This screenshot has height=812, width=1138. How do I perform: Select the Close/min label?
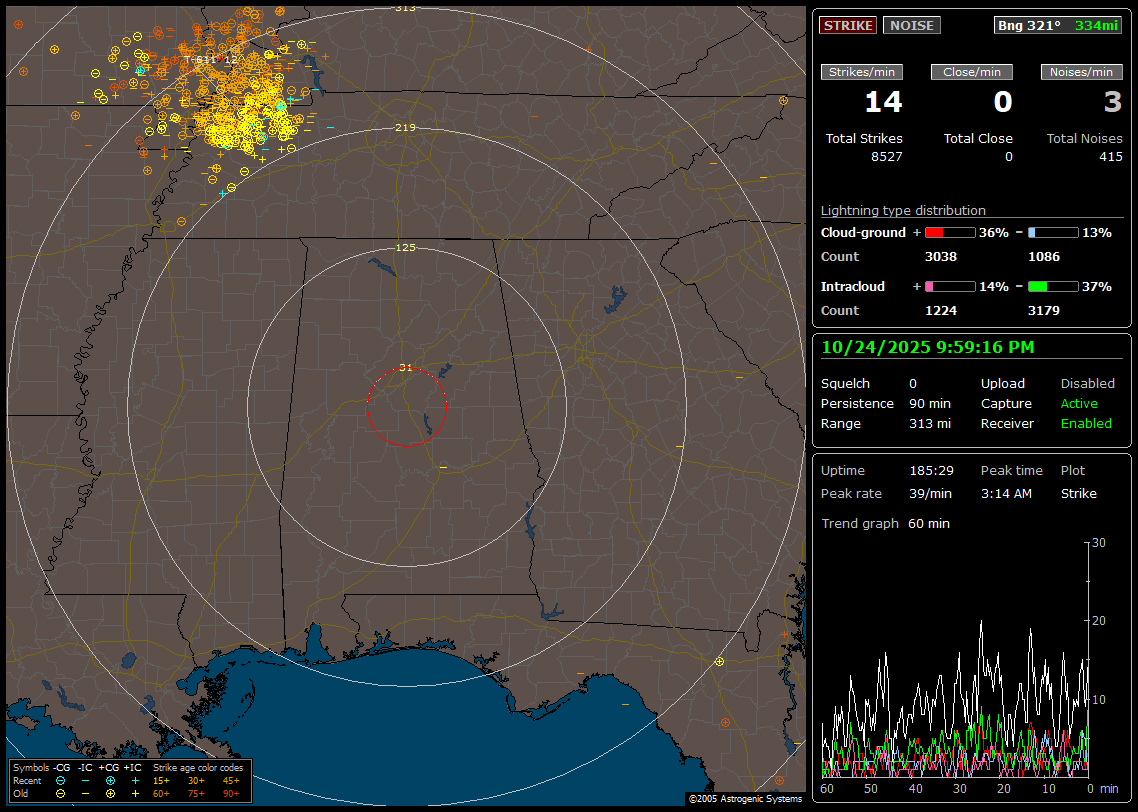972,72
